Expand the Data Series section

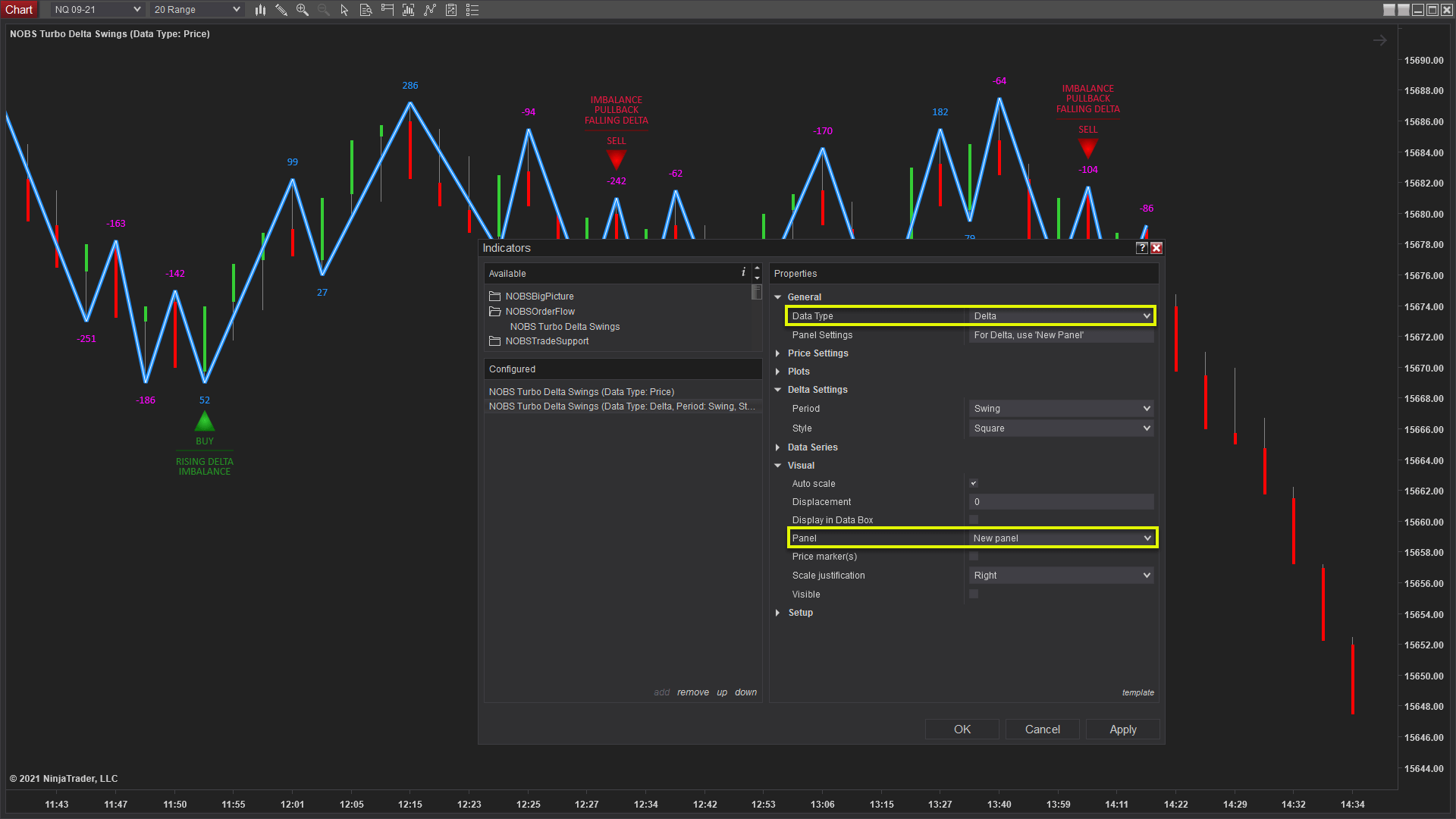[777, 447]
